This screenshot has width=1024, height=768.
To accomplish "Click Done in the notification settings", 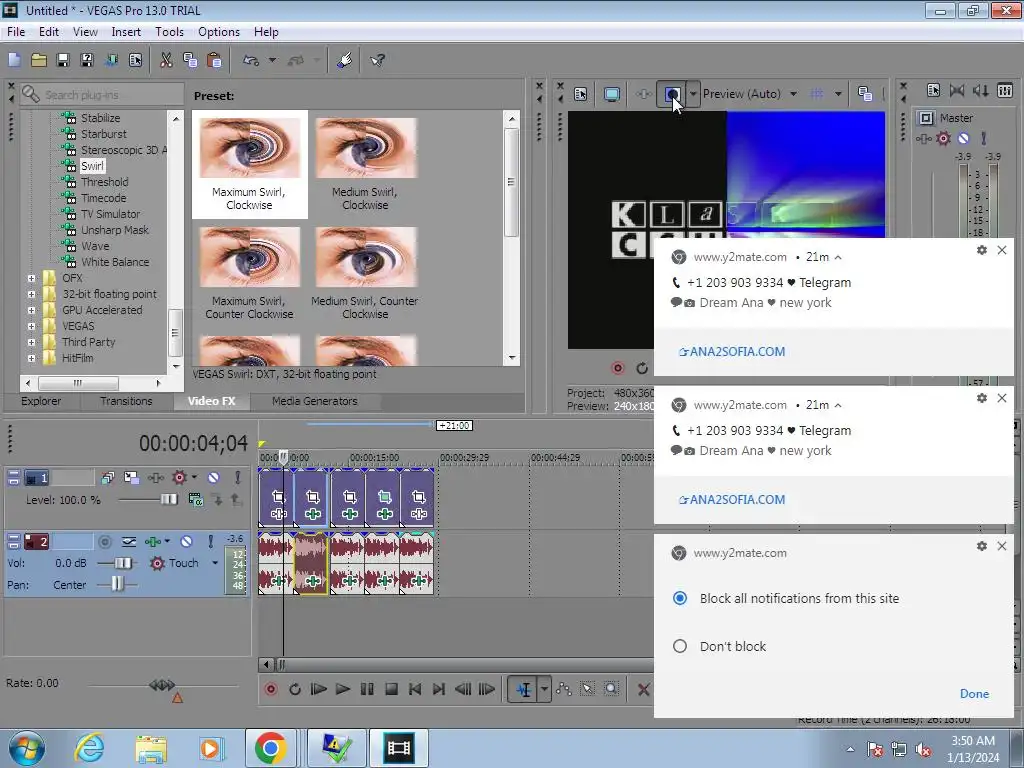I will point(974,694).
